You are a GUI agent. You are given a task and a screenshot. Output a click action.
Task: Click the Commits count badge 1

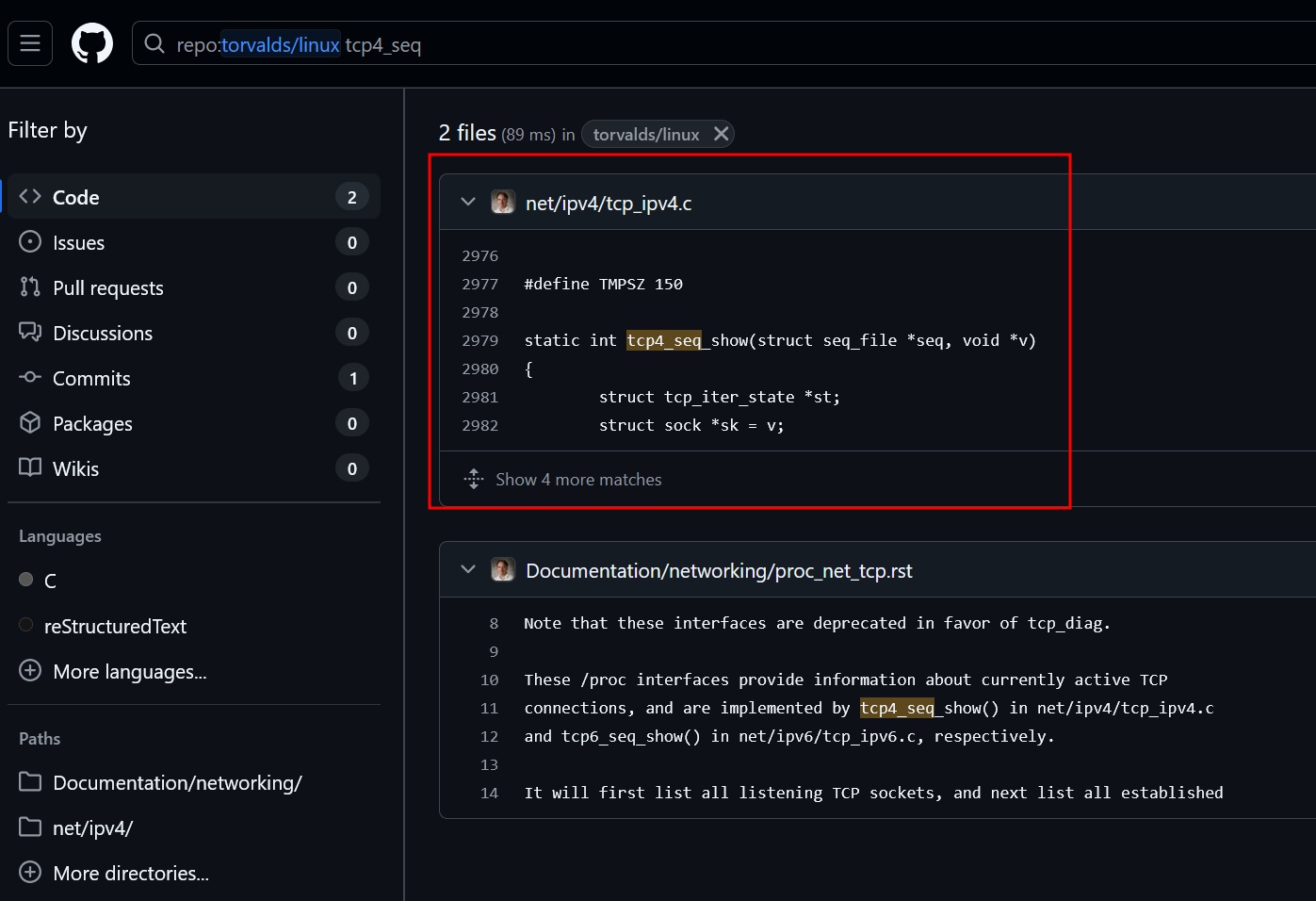click(x=353, y=378)
